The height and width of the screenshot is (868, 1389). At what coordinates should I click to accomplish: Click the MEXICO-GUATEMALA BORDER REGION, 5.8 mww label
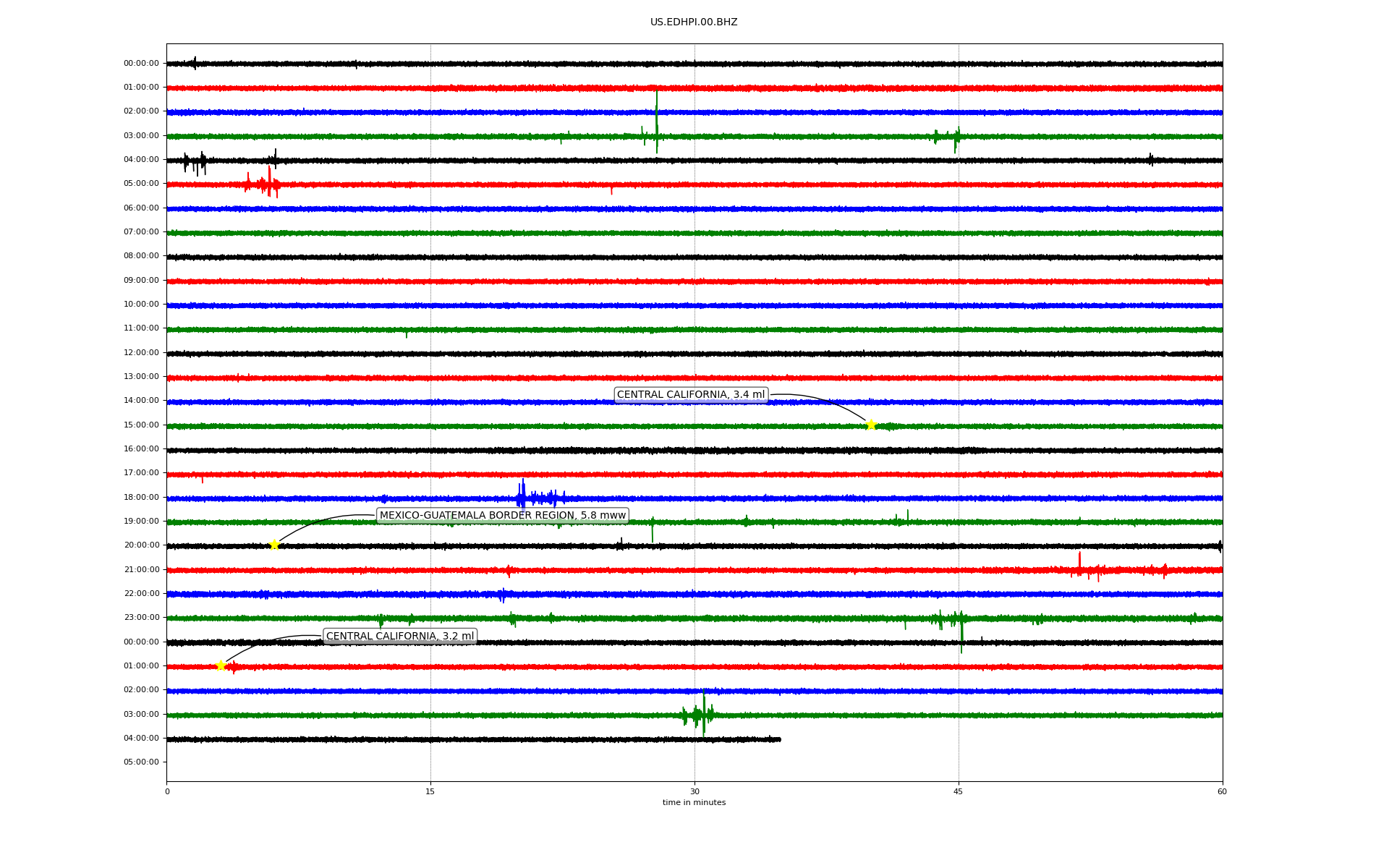[x=502, y=516]
